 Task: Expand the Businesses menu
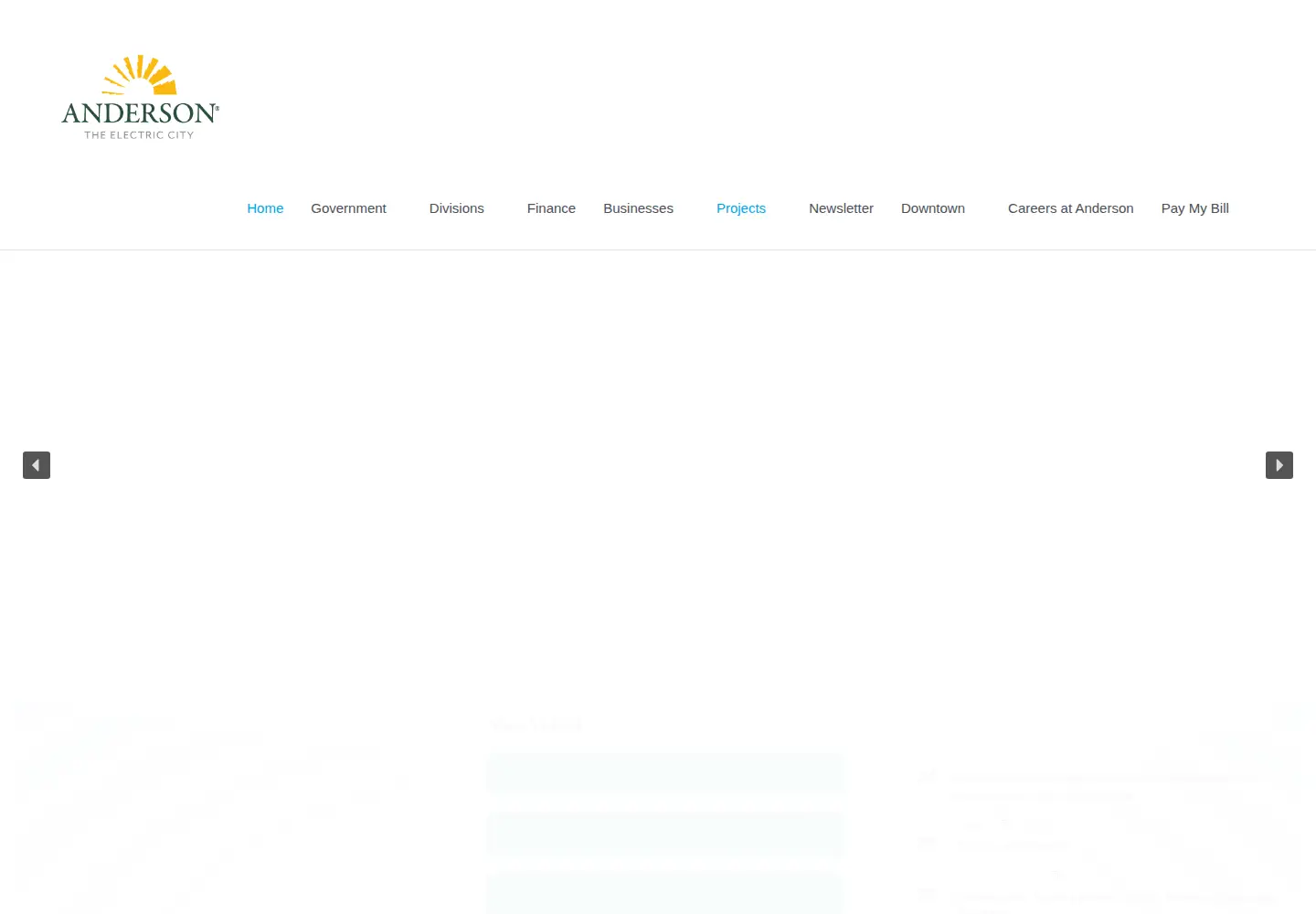(638, 208)
